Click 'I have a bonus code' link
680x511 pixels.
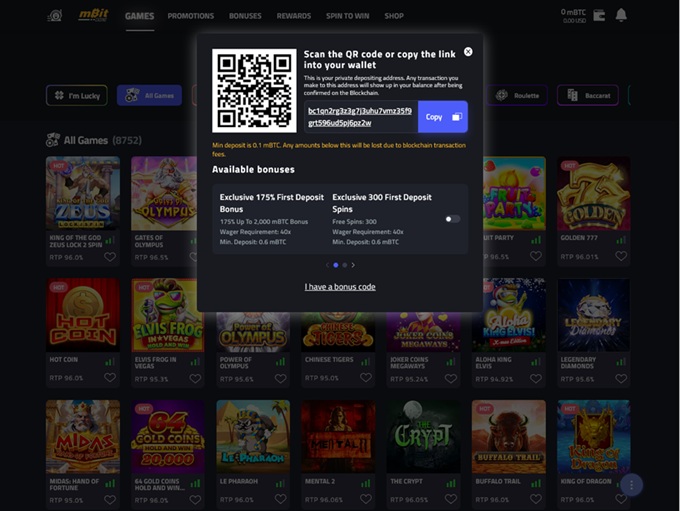(340, 287)
